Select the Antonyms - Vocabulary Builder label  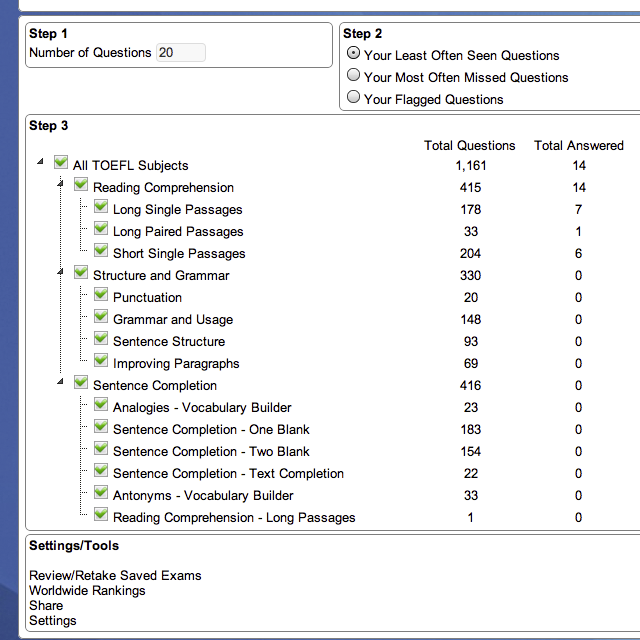coord(203,496)
